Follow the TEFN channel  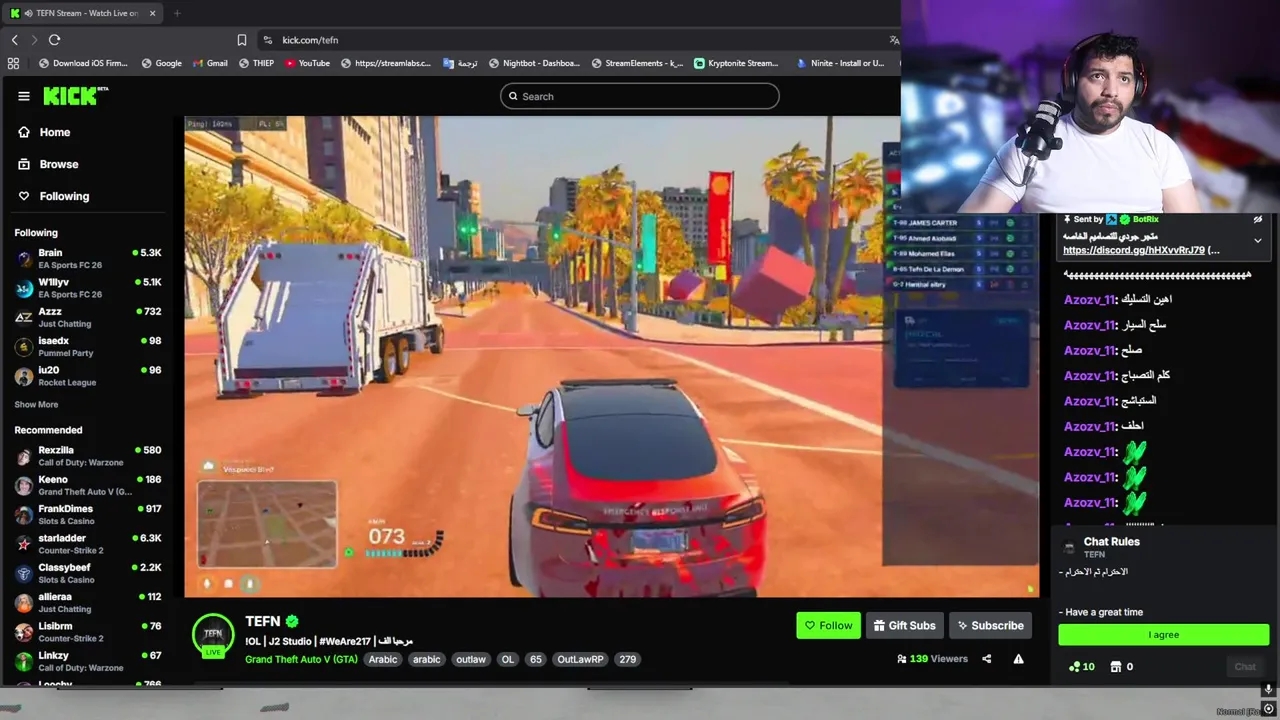(828, 625)
